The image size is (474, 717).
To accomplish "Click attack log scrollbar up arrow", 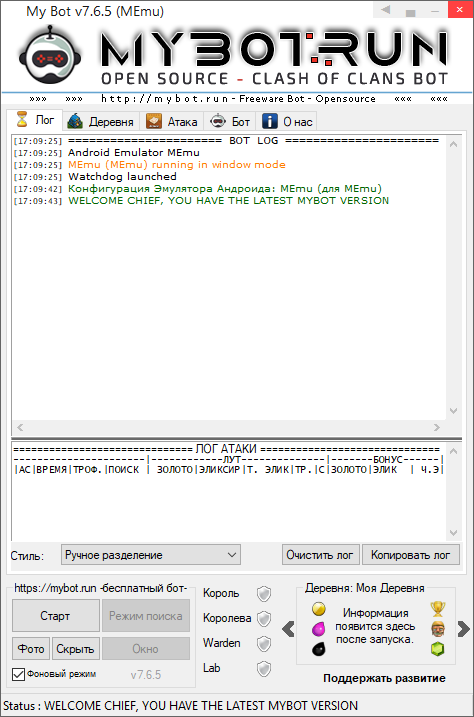I will click(x=453, y=451).
